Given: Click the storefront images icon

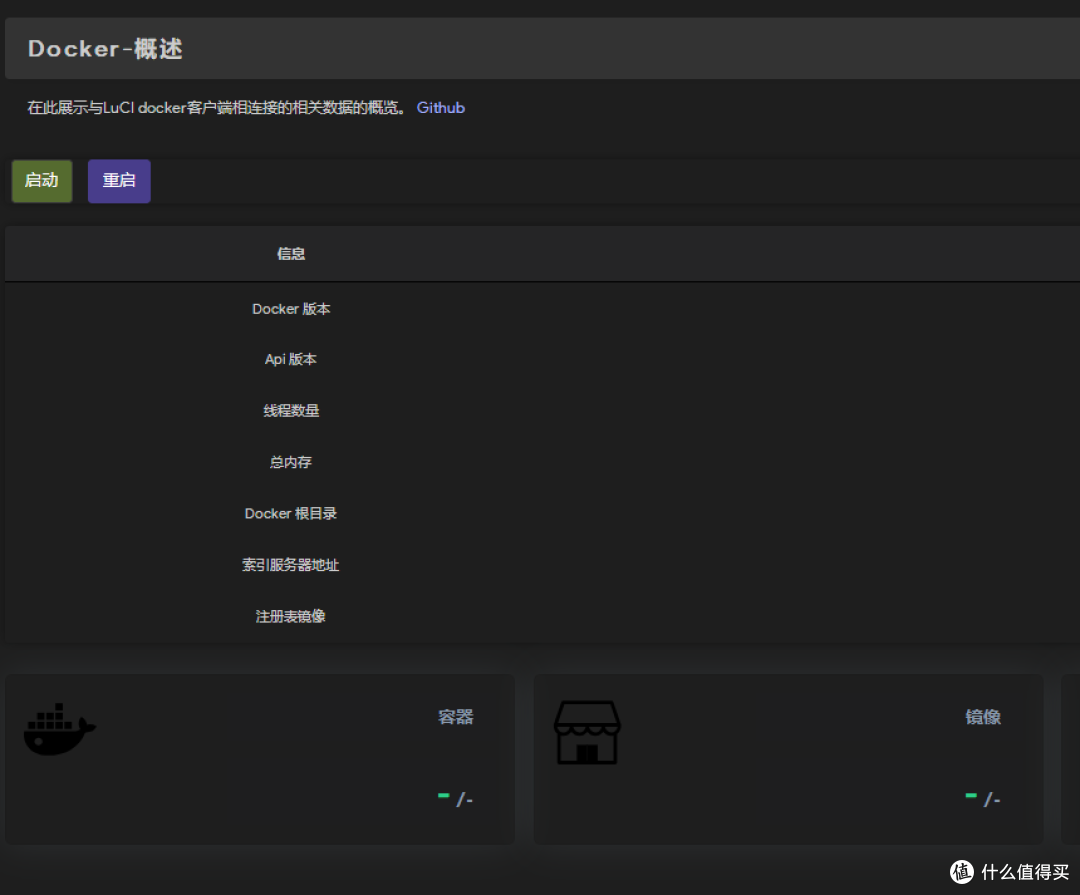Looking at the screenshot, I should (588, 732).
